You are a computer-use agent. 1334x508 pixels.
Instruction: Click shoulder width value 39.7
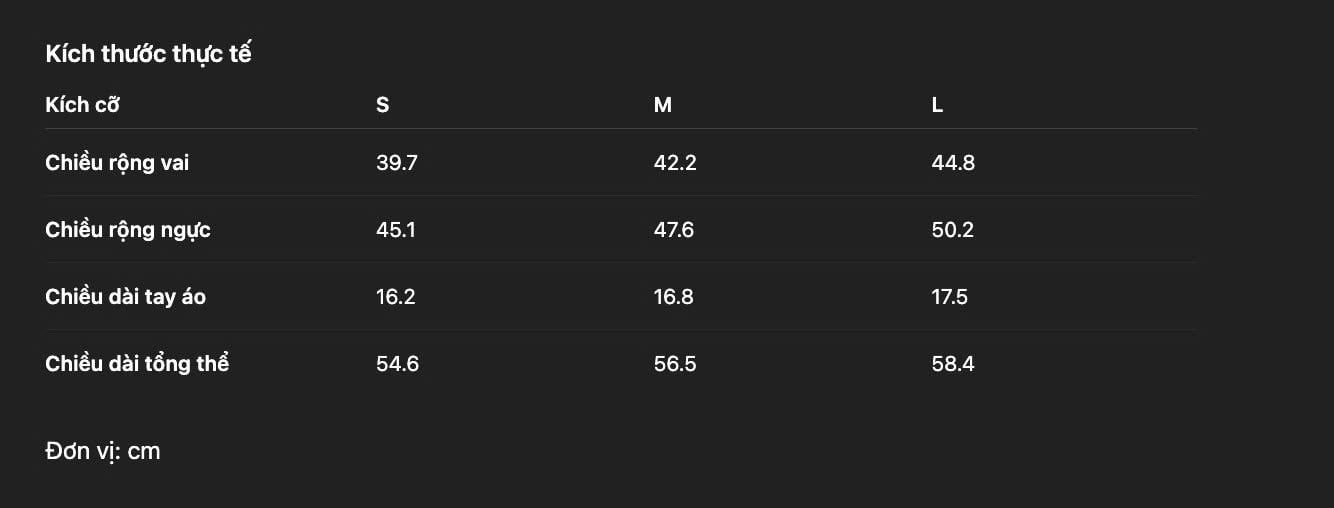tap(396, 163)
